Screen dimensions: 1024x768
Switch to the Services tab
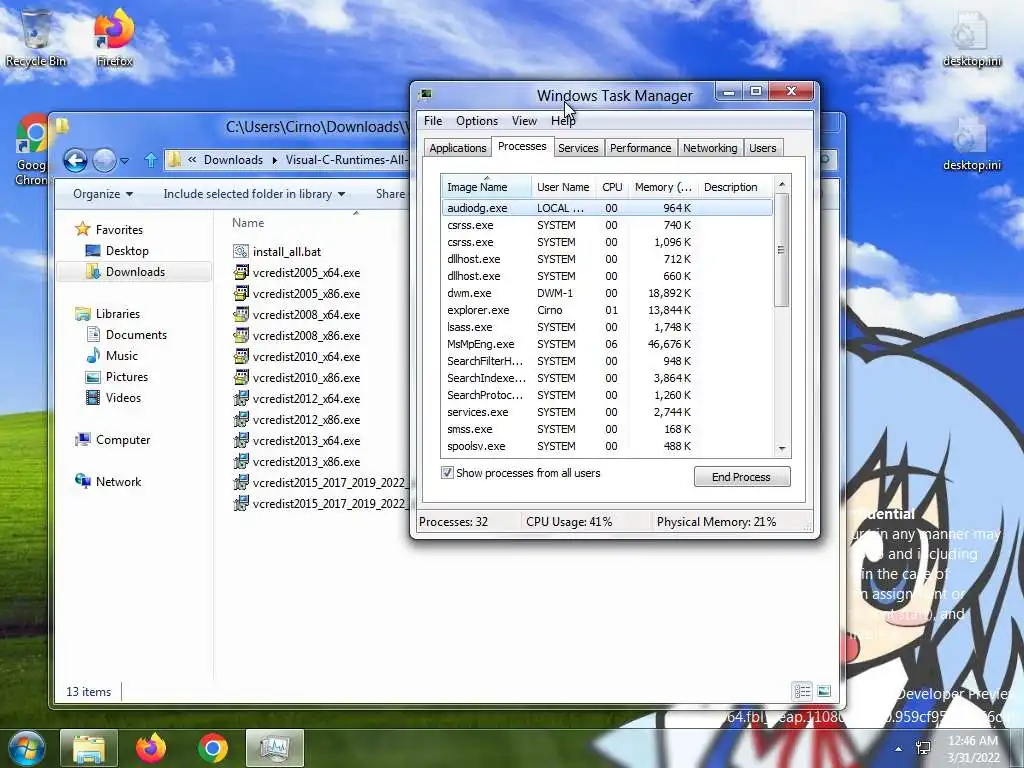[578, 148]
